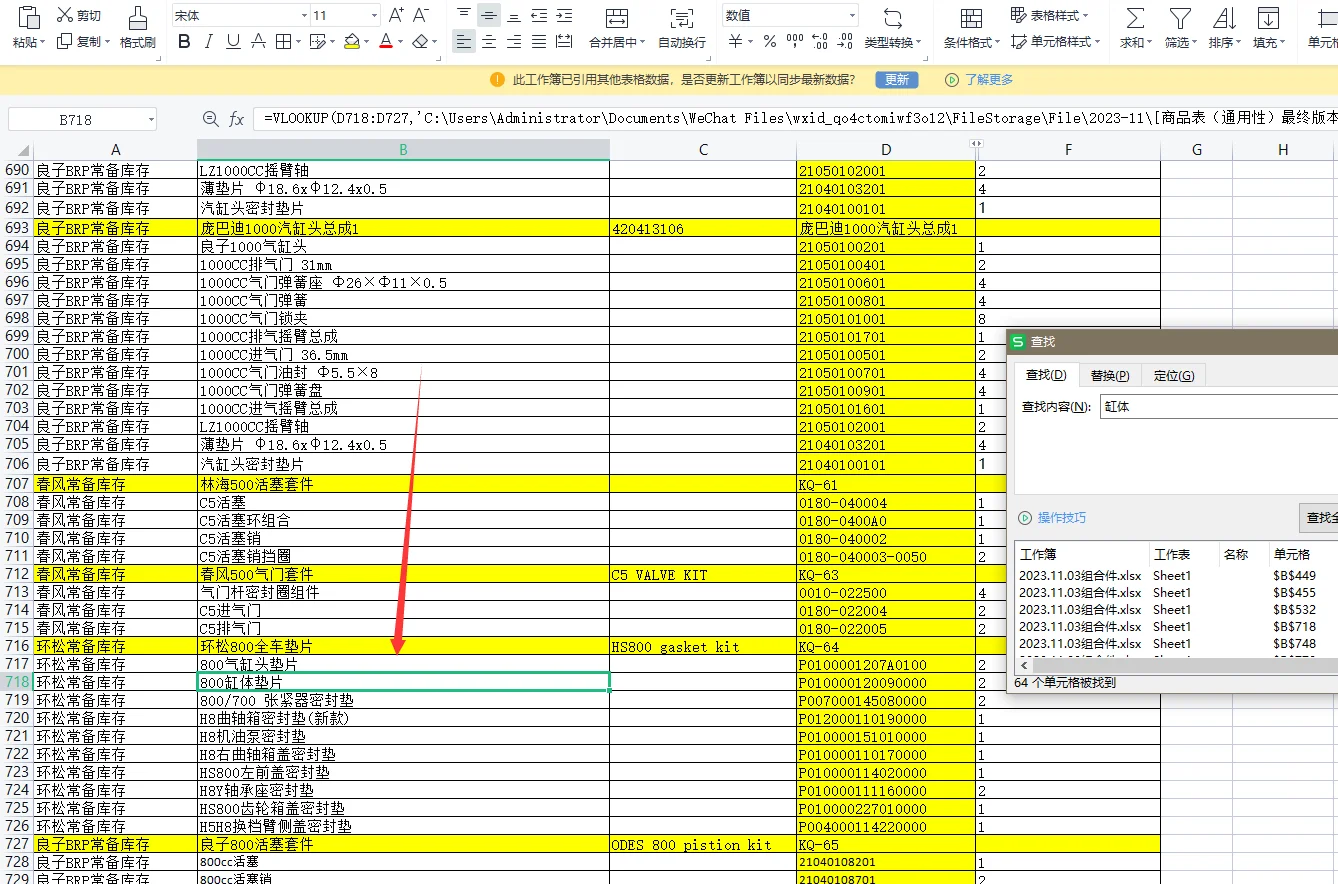Click the zoom magnifier beside the formula bar
Viewport: 1338px width, 884px height.
click(x=210, y=119)
